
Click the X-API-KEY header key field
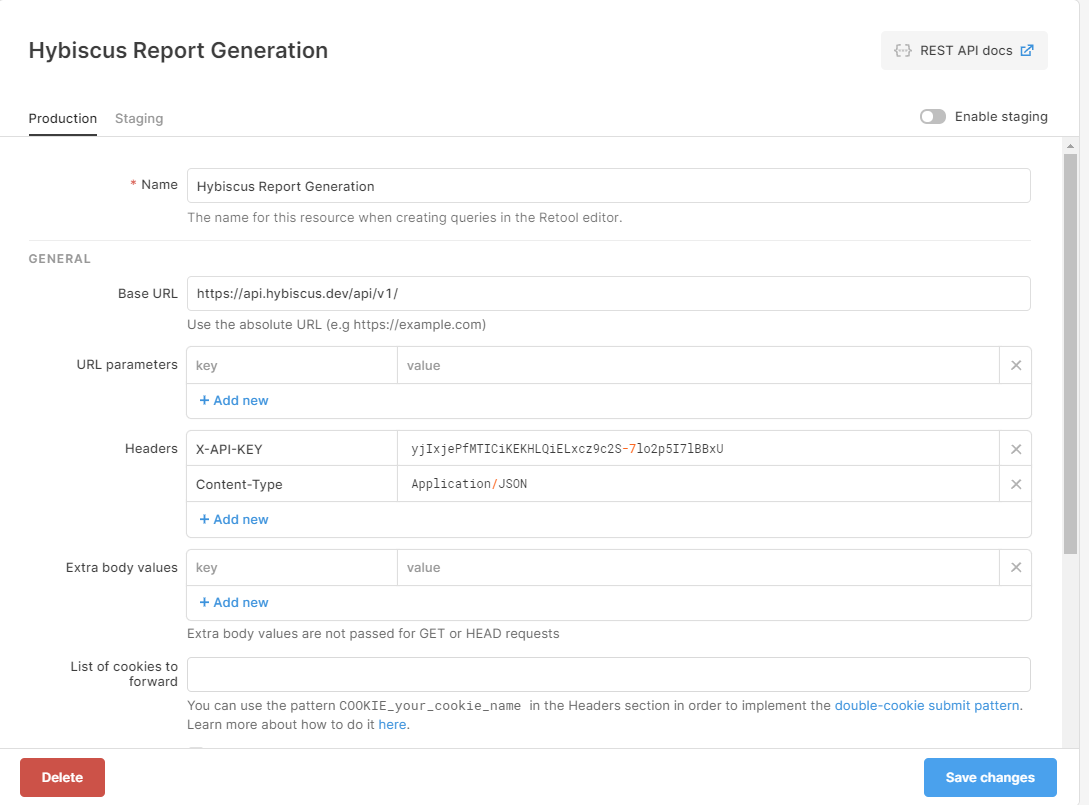click(x=292, y=449)
